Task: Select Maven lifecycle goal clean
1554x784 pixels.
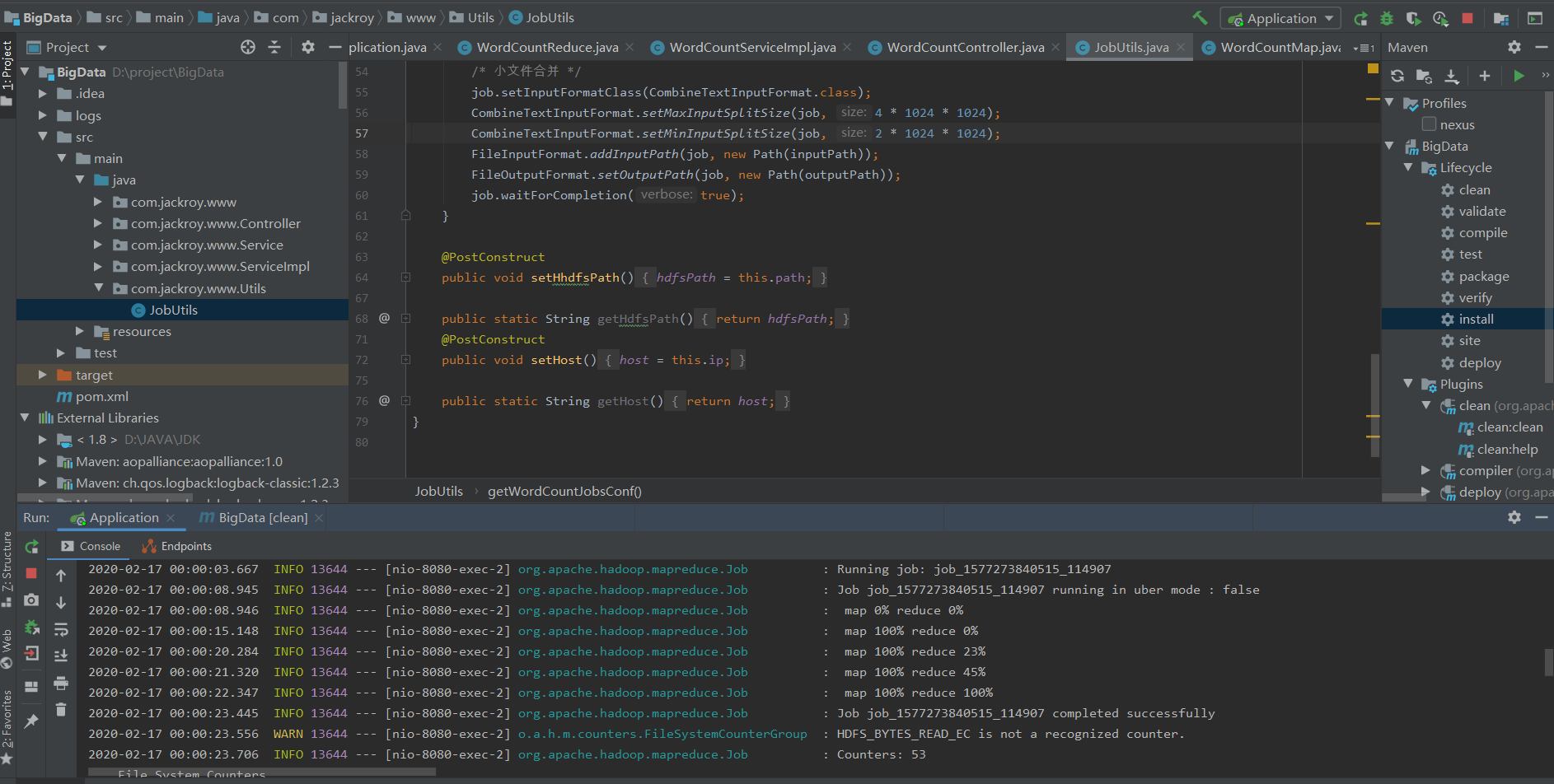Action: (1474, 189)
